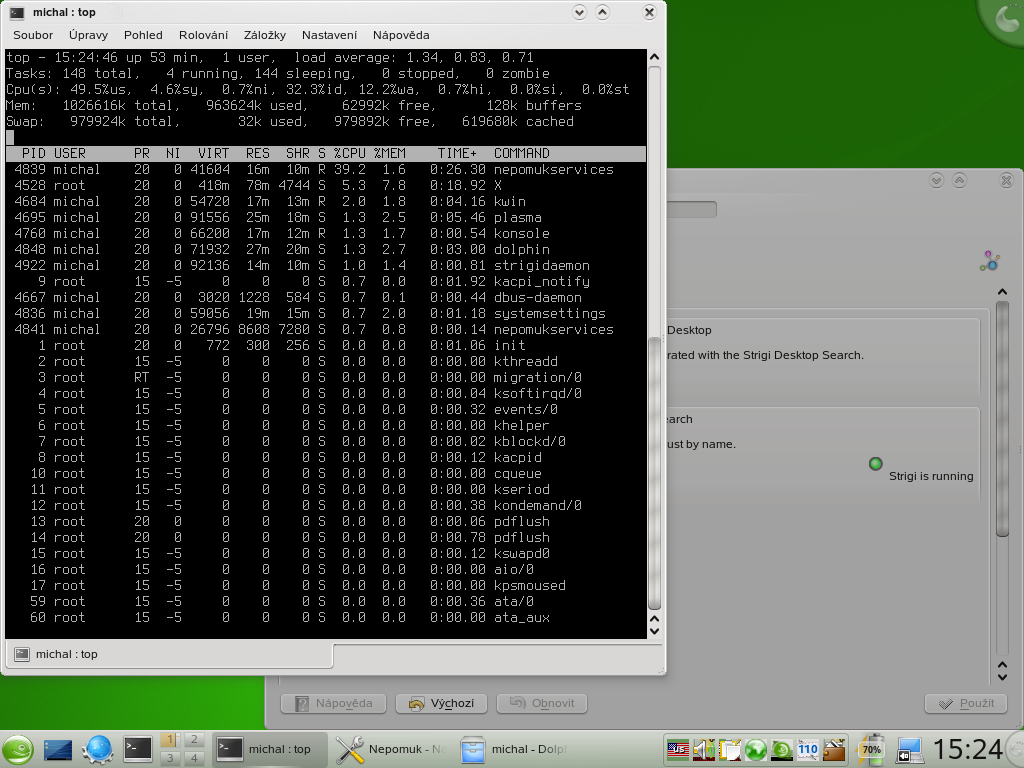Click the 'Strigi is running' status label
1024x768 pixels.
pos(931,476)
